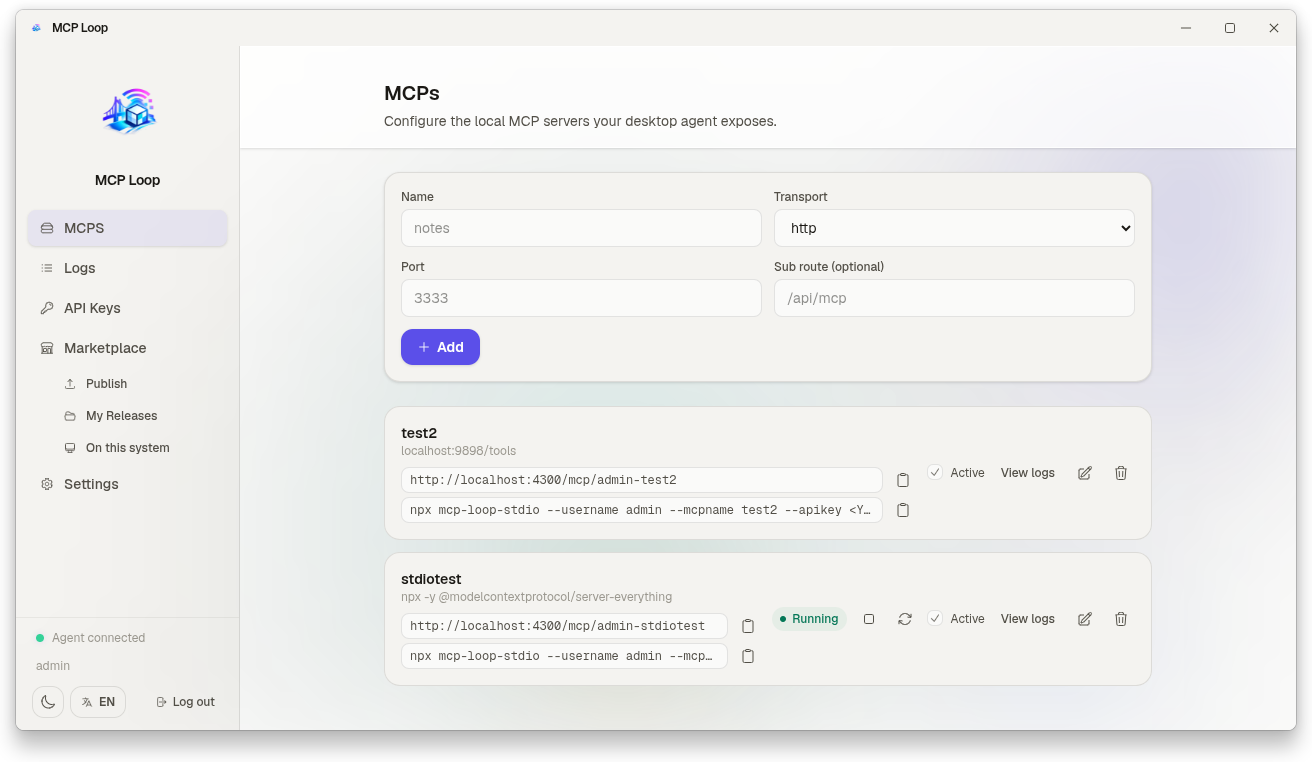Edit the test2 MCP entry
1312x762 pixels.
point(1085,473)
